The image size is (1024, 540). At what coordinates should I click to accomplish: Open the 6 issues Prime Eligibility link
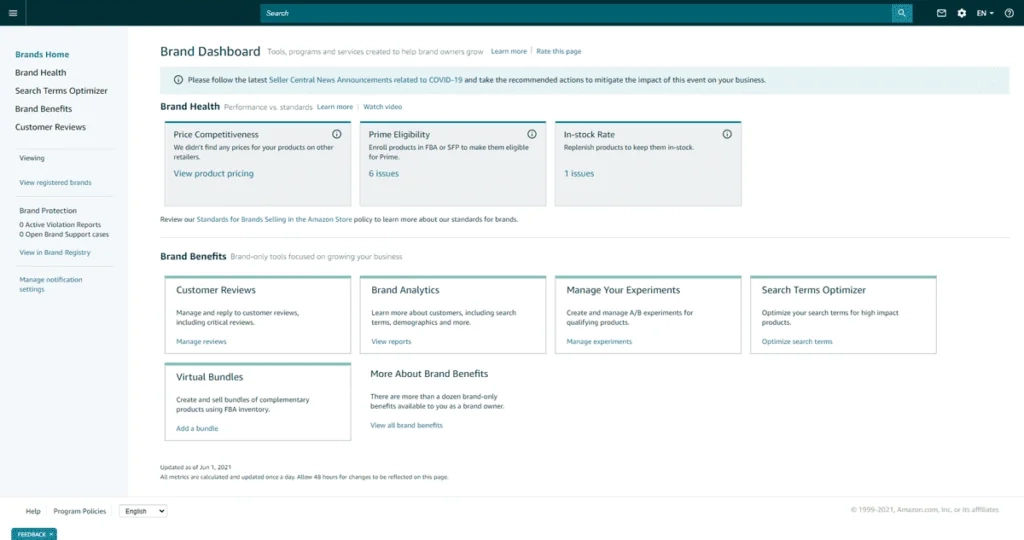pyautogui.click(x=383, y=174)
